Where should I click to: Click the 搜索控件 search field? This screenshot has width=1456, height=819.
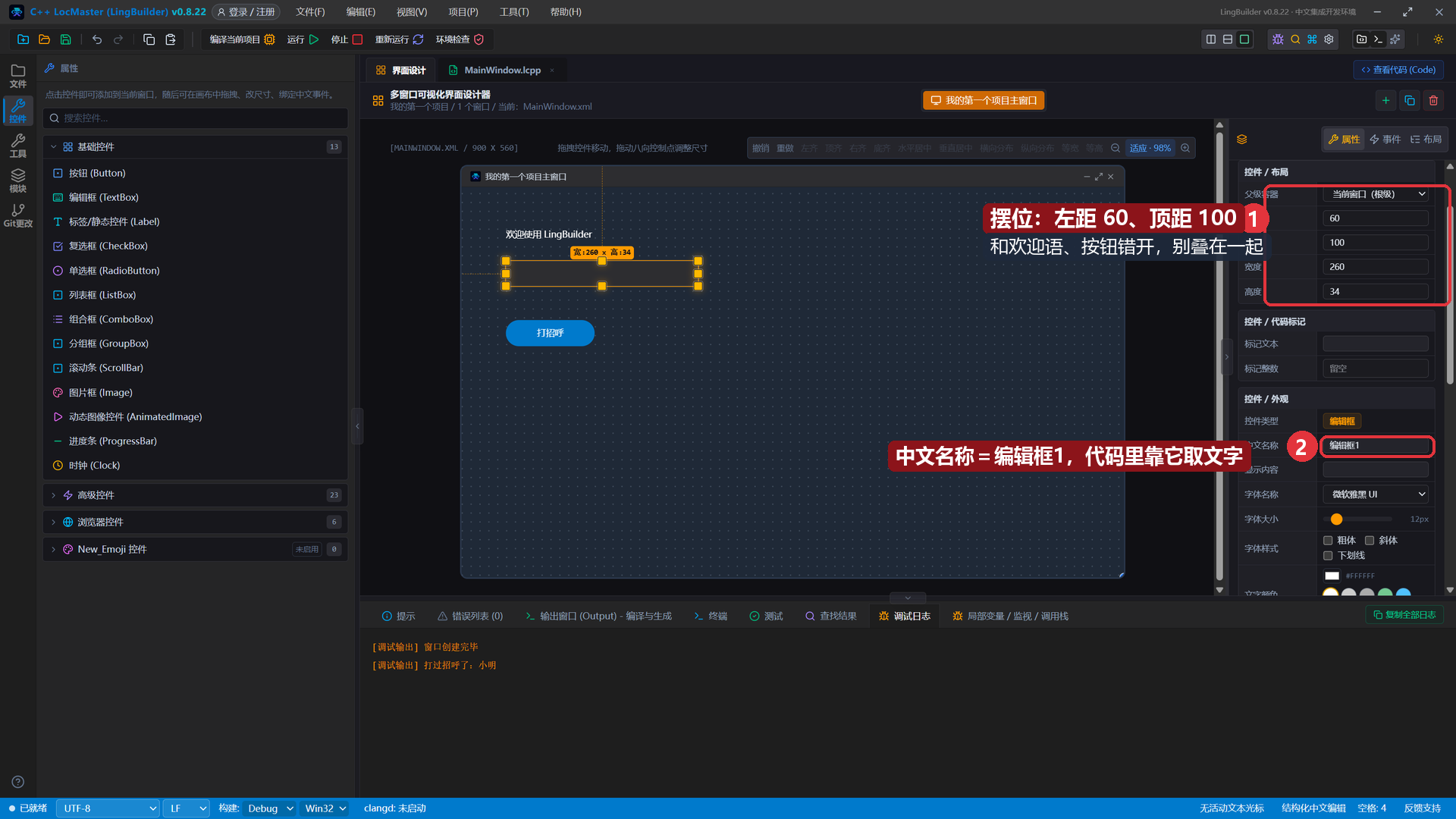pyautogui.click(x=196, y=118)
